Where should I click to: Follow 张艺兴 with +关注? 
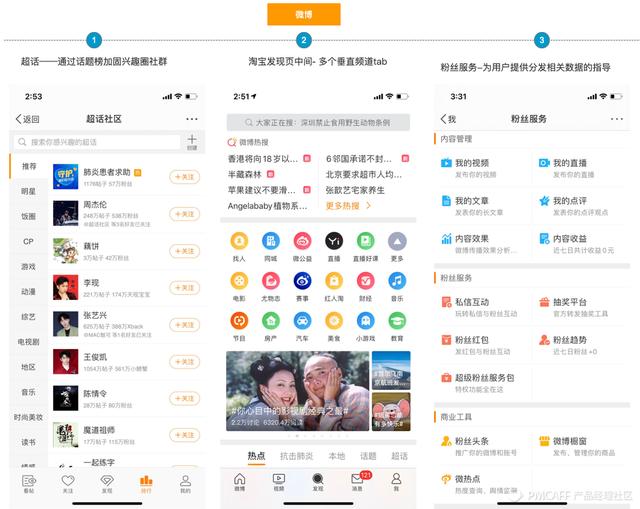tap(184, 325)
